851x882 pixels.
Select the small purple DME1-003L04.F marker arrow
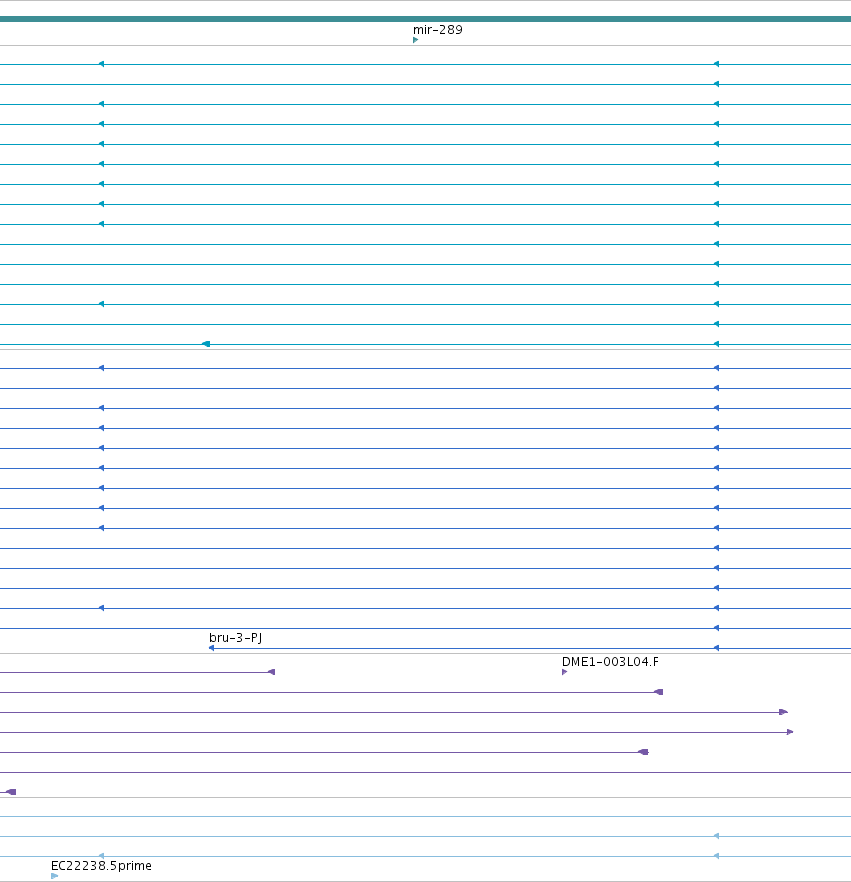564,672
